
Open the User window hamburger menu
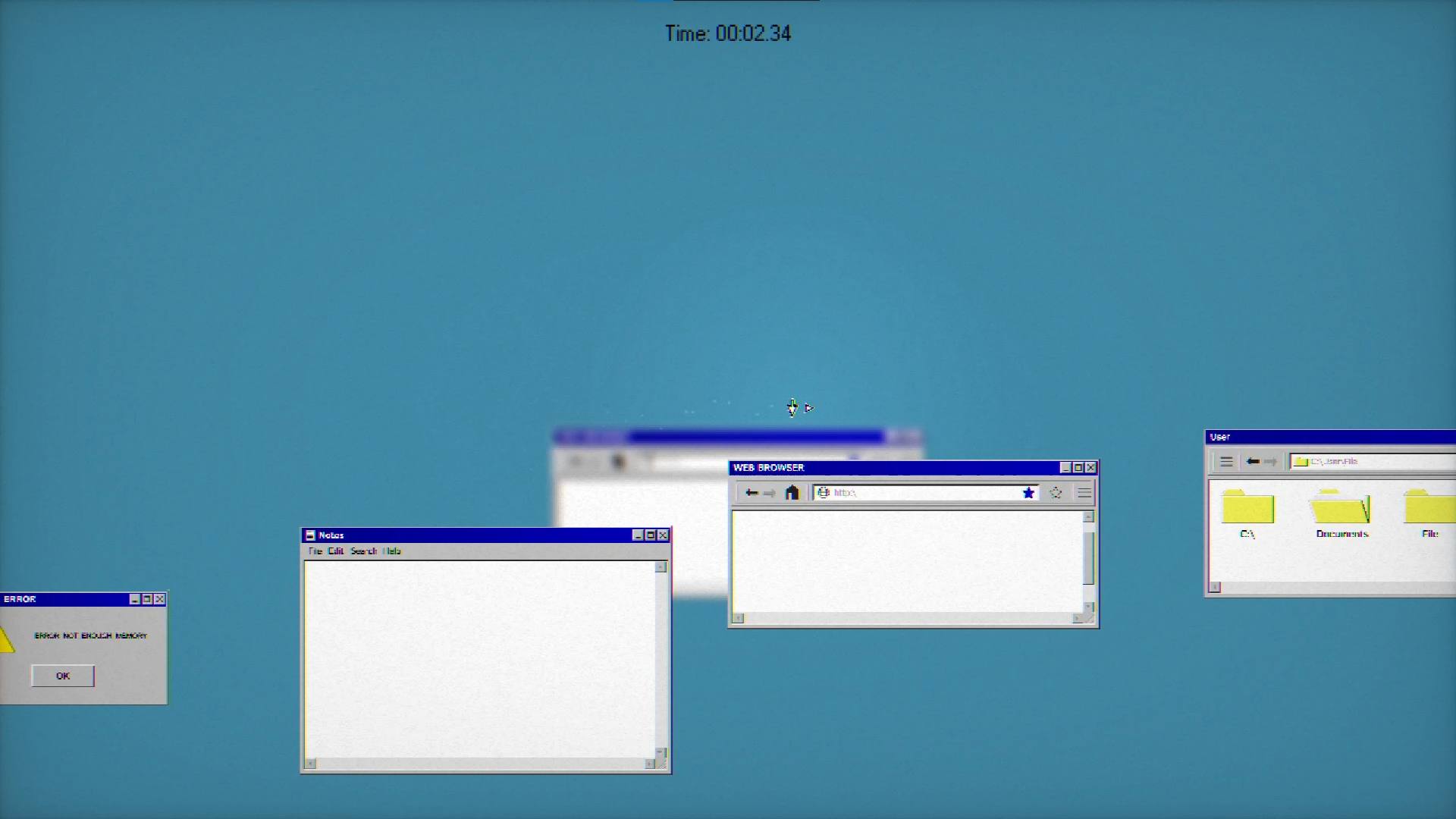click(1226, 461)
